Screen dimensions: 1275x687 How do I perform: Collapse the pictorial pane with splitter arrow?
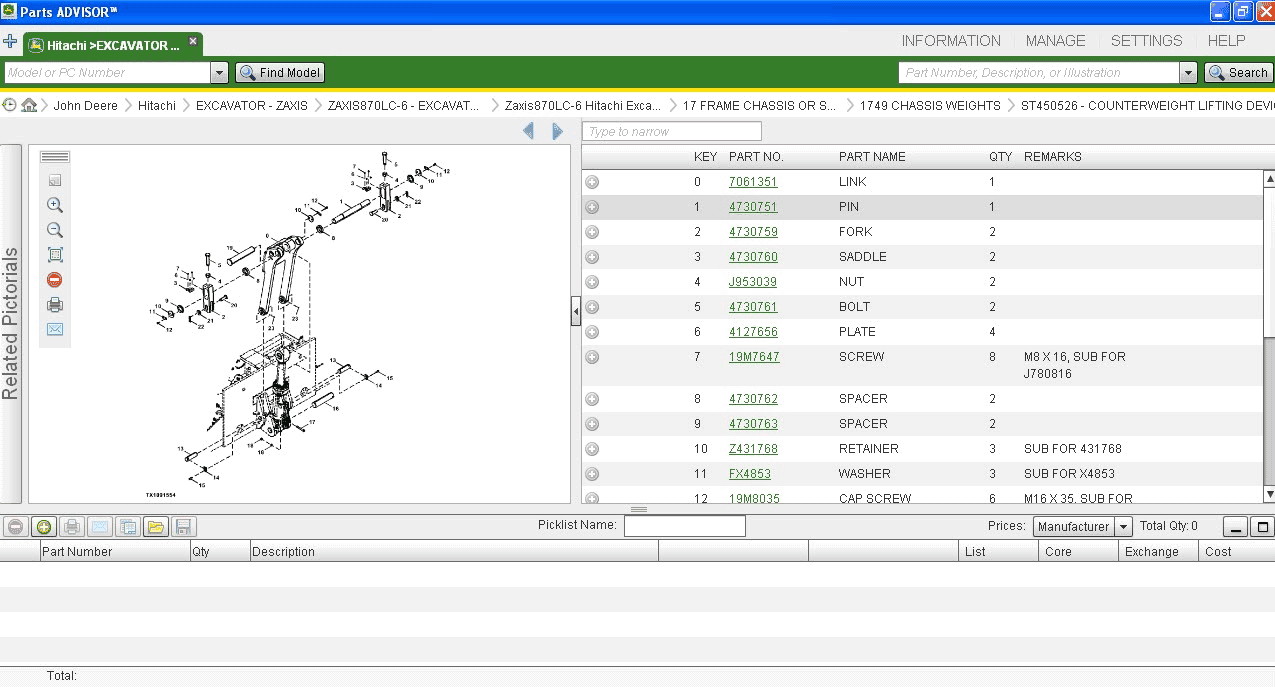[x=576, y=312]
